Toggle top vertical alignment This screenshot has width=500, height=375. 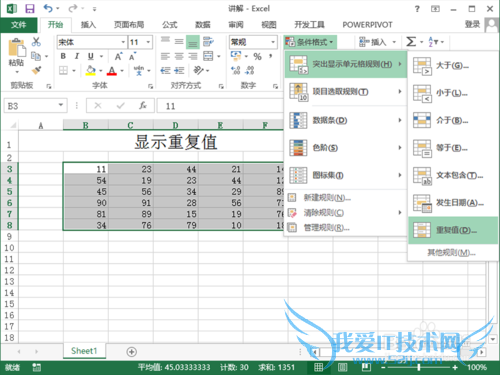(165, 41)
